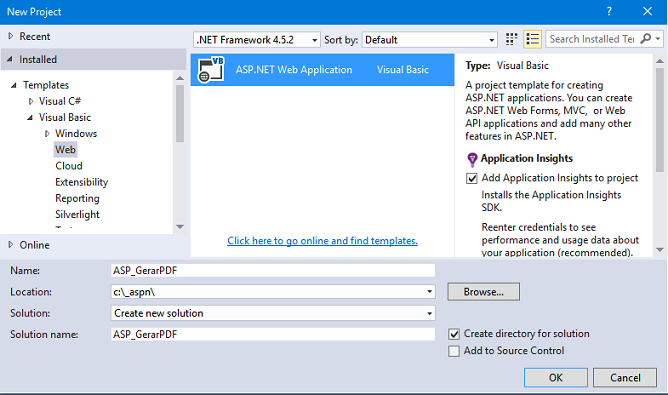668x395 pixels.
Task: Toggle Add Application Insights to project checkbox
Action: (472, 178)
